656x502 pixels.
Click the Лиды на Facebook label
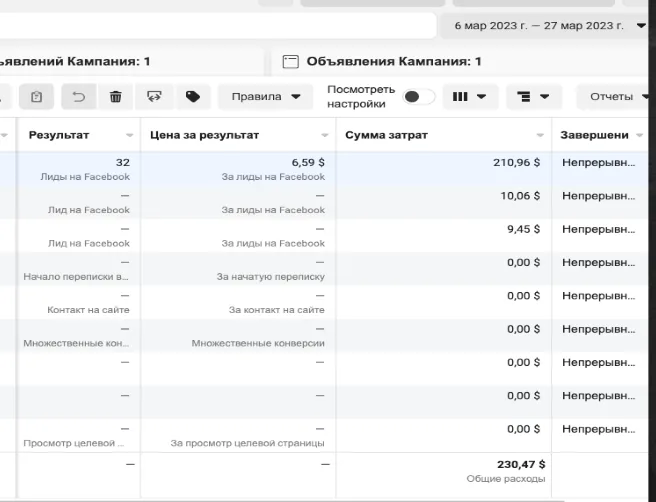(85, 177)
